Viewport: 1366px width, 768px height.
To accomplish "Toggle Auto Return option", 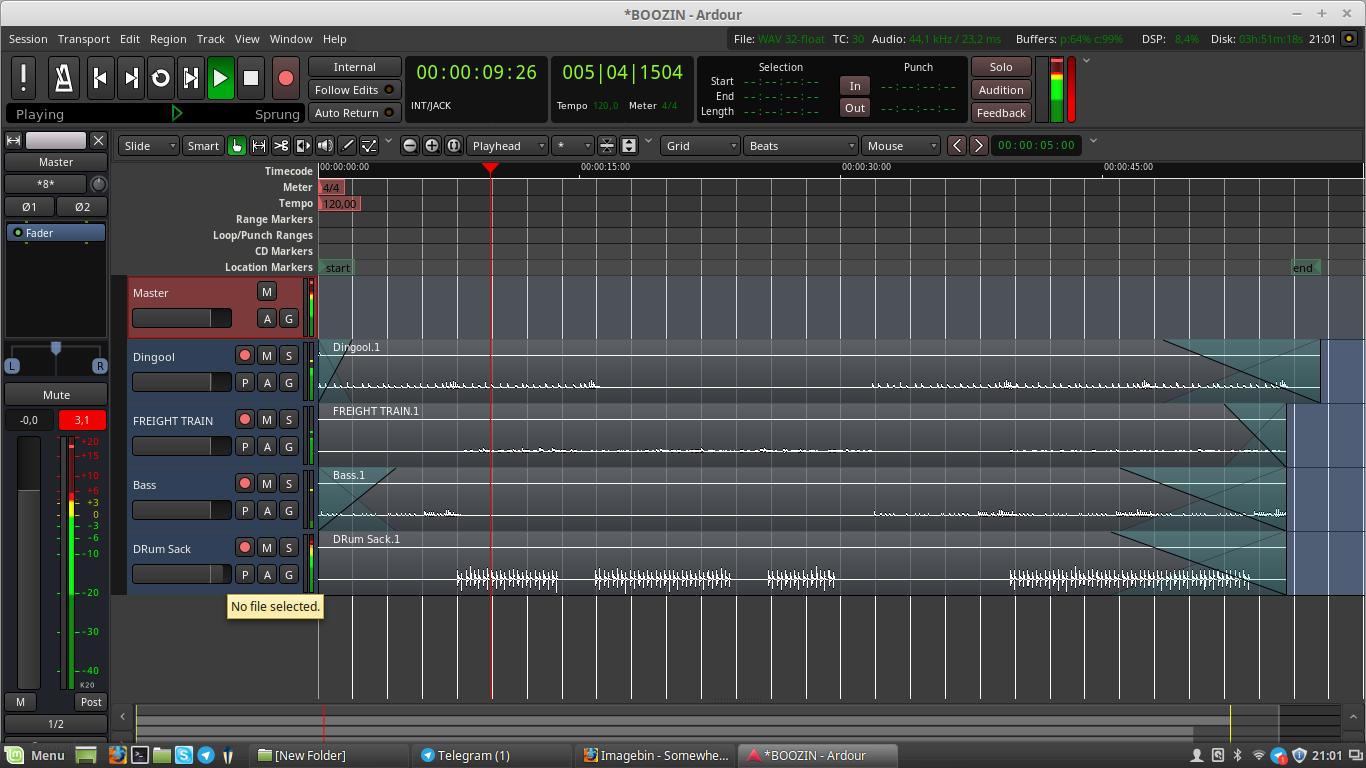I will click(354, 113).
